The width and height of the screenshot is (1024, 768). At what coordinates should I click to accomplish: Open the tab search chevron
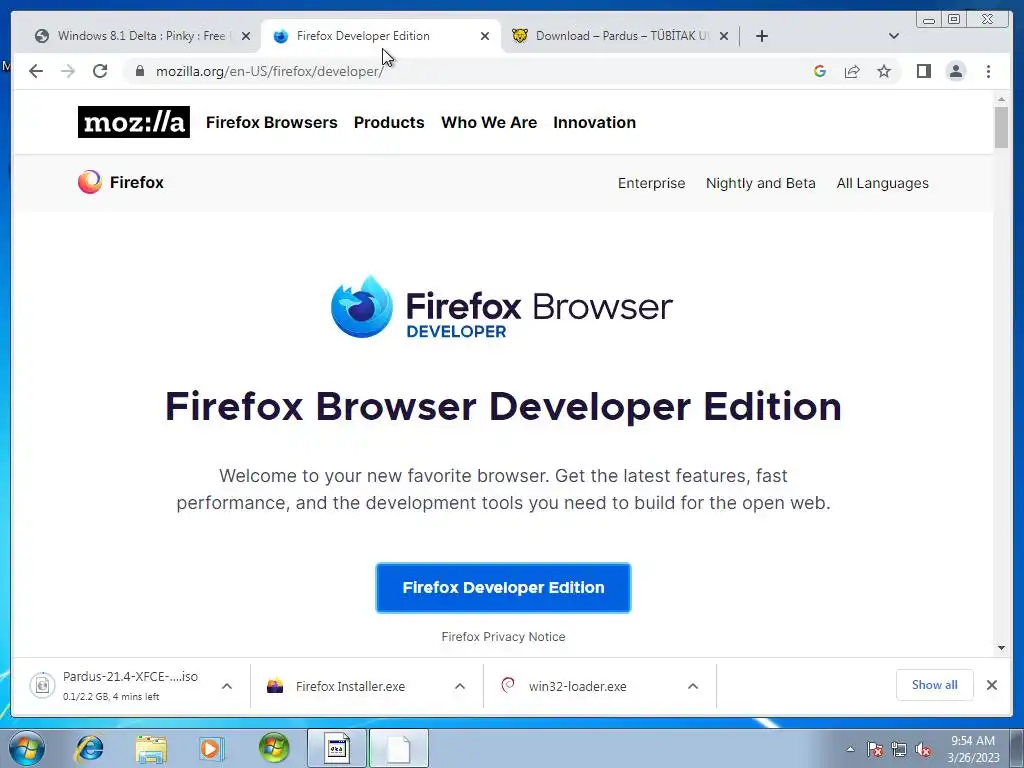tap(894, 36)
